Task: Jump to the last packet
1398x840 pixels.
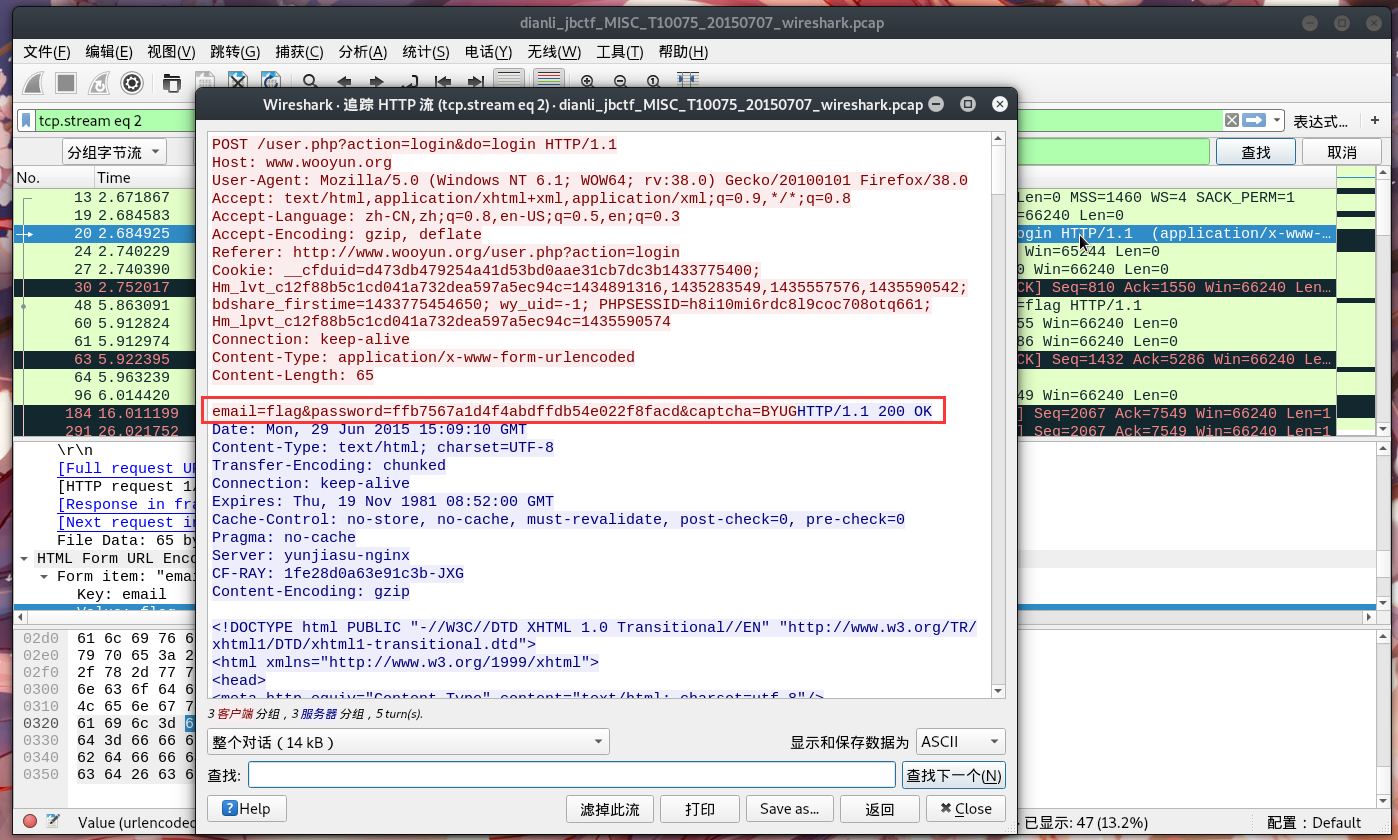Action: click(475, 83)
